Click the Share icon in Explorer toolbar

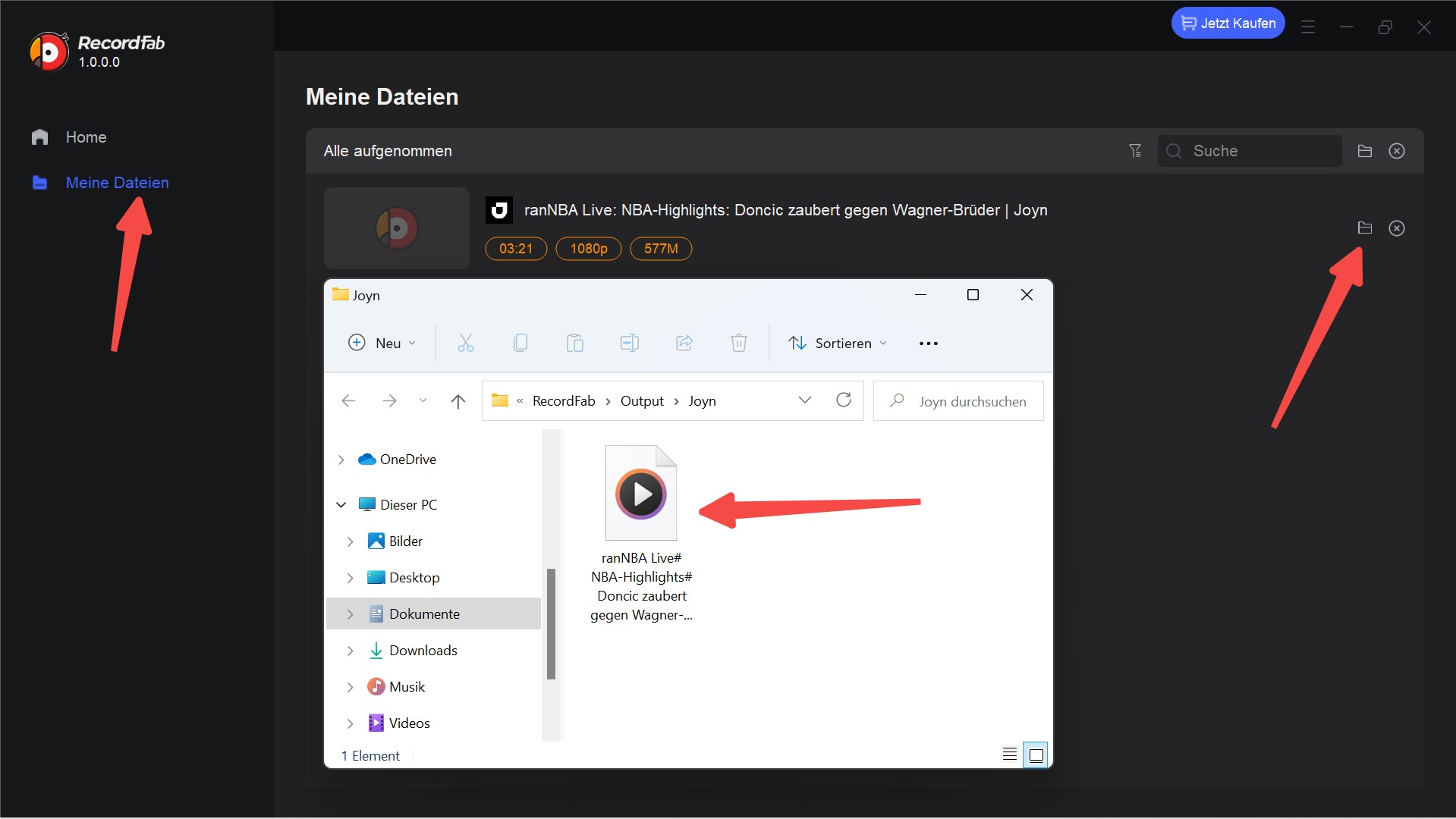pos(684,343)
